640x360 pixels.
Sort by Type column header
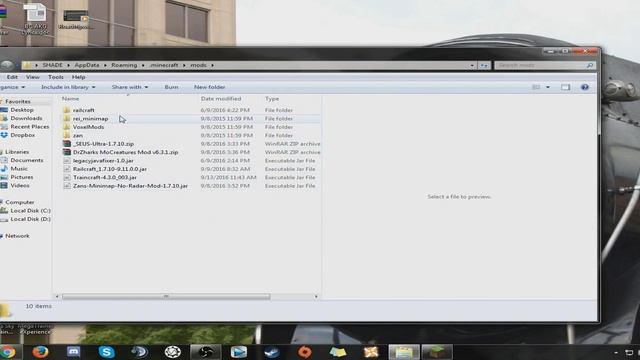click(272, 99)
